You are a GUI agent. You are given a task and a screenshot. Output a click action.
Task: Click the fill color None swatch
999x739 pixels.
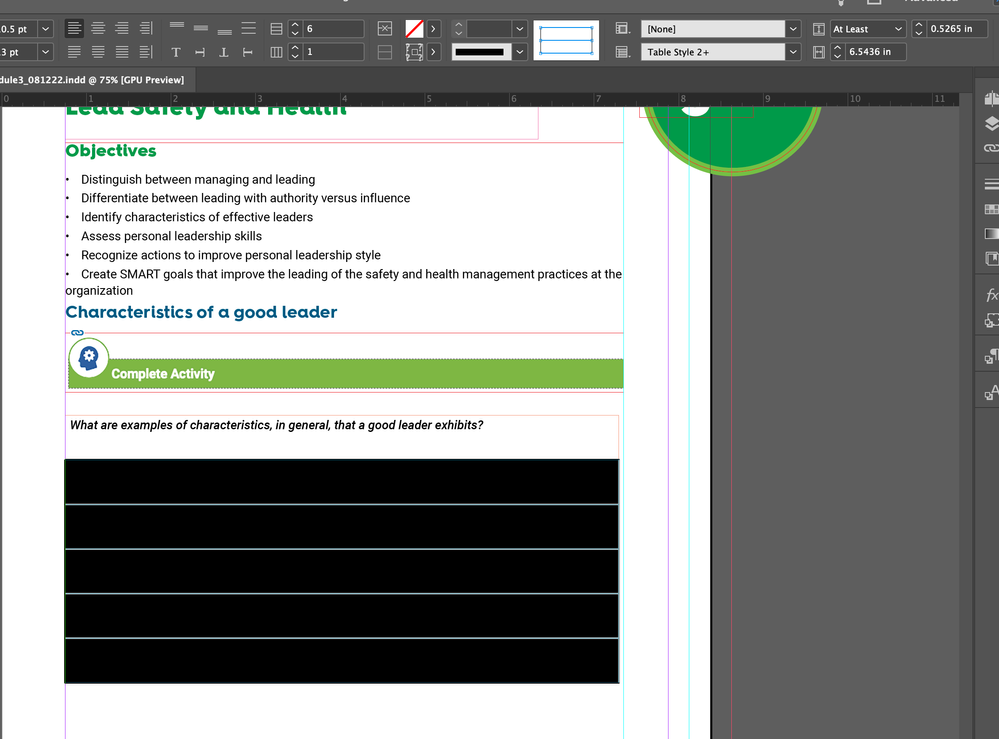(x=414, y=29)
